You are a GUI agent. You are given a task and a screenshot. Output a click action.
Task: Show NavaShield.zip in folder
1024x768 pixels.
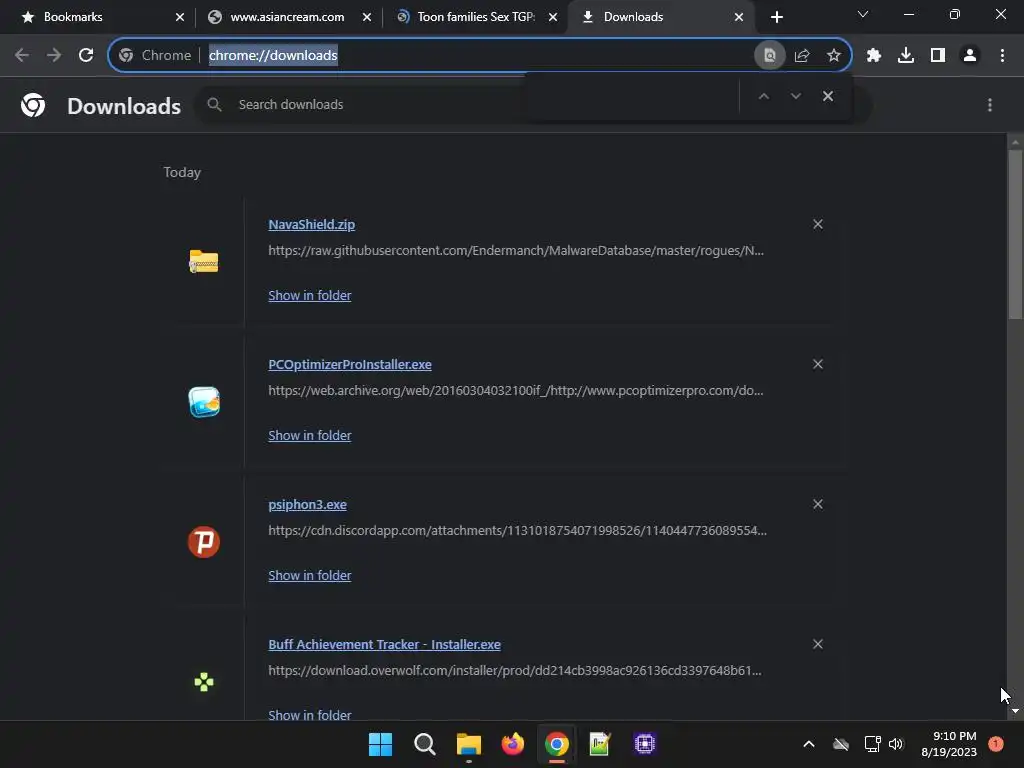310,295
